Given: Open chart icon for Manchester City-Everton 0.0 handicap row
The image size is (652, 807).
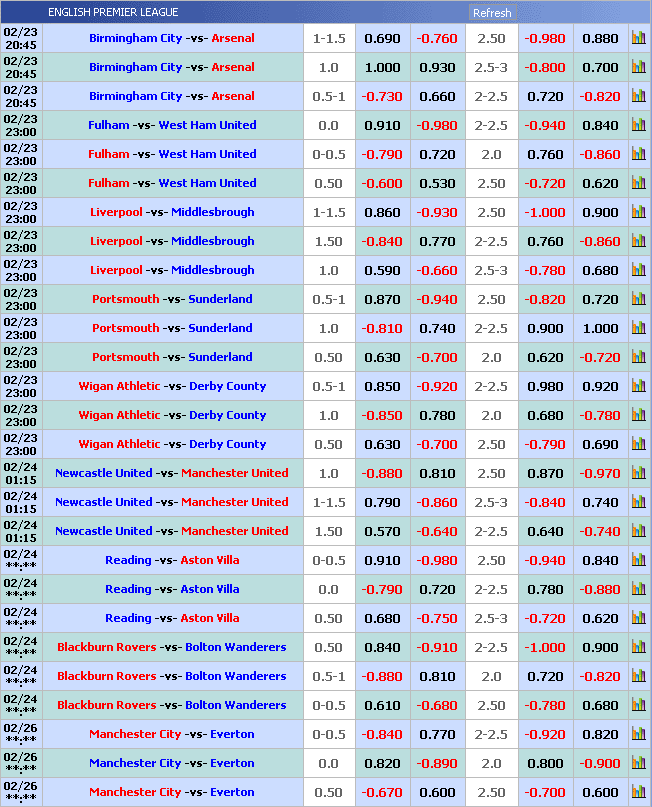Looking at the screenshot, I should [638, 763].
